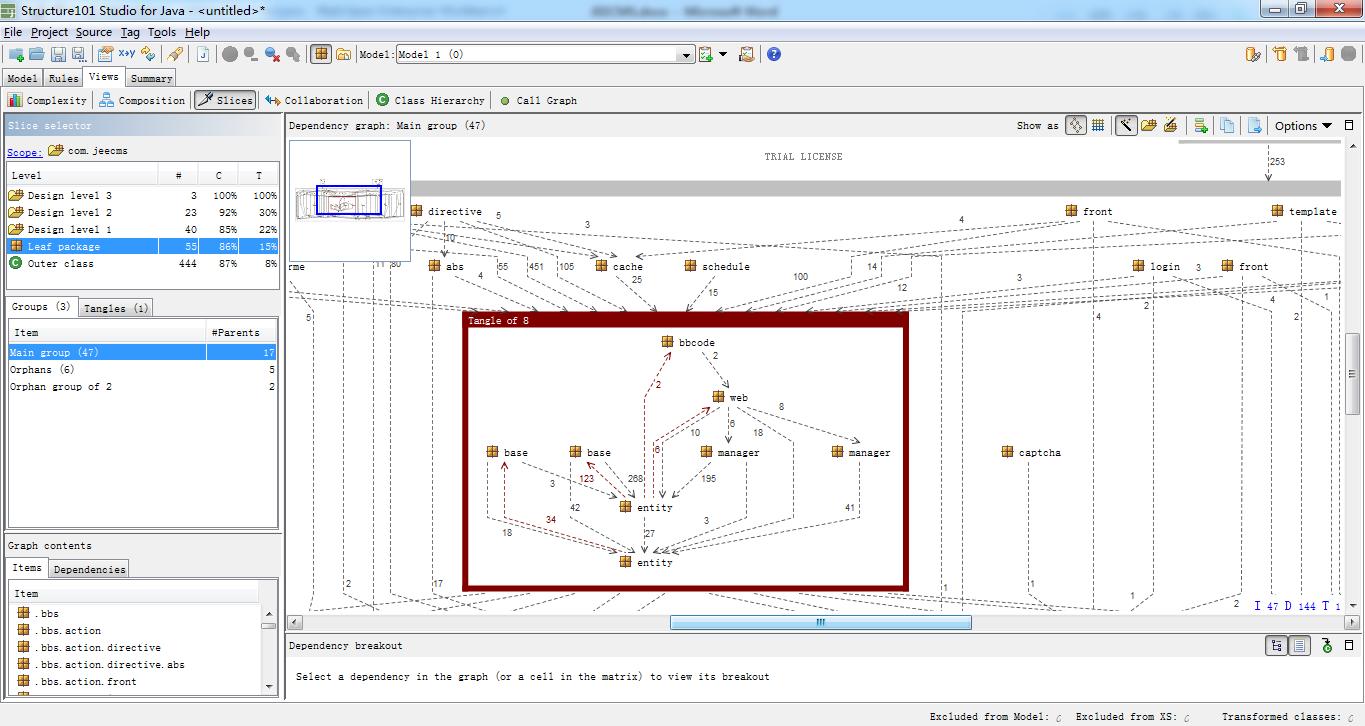This screenshot has width=1365, height=726.
Task: Open the Call Graph view
Action: point(538,100)
